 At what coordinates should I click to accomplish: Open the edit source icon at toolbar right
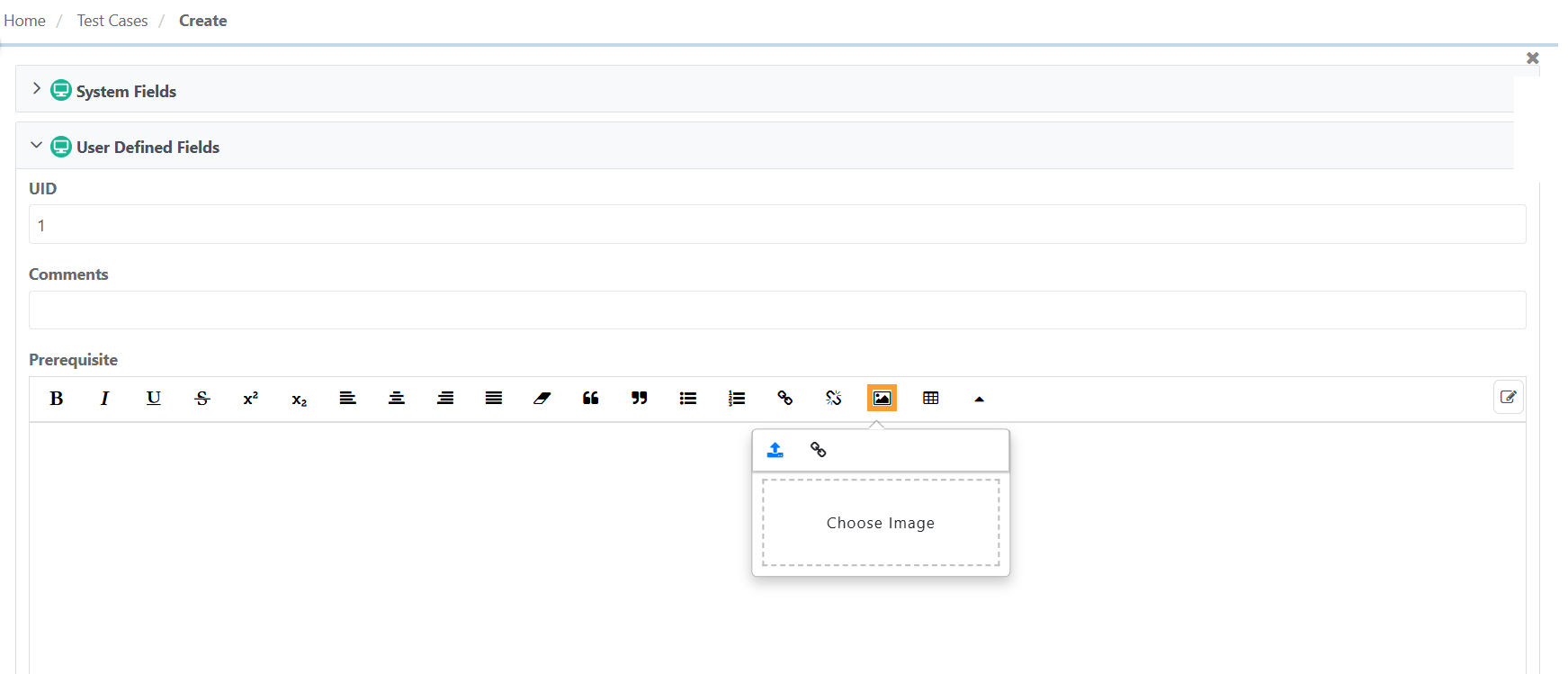1509,397
